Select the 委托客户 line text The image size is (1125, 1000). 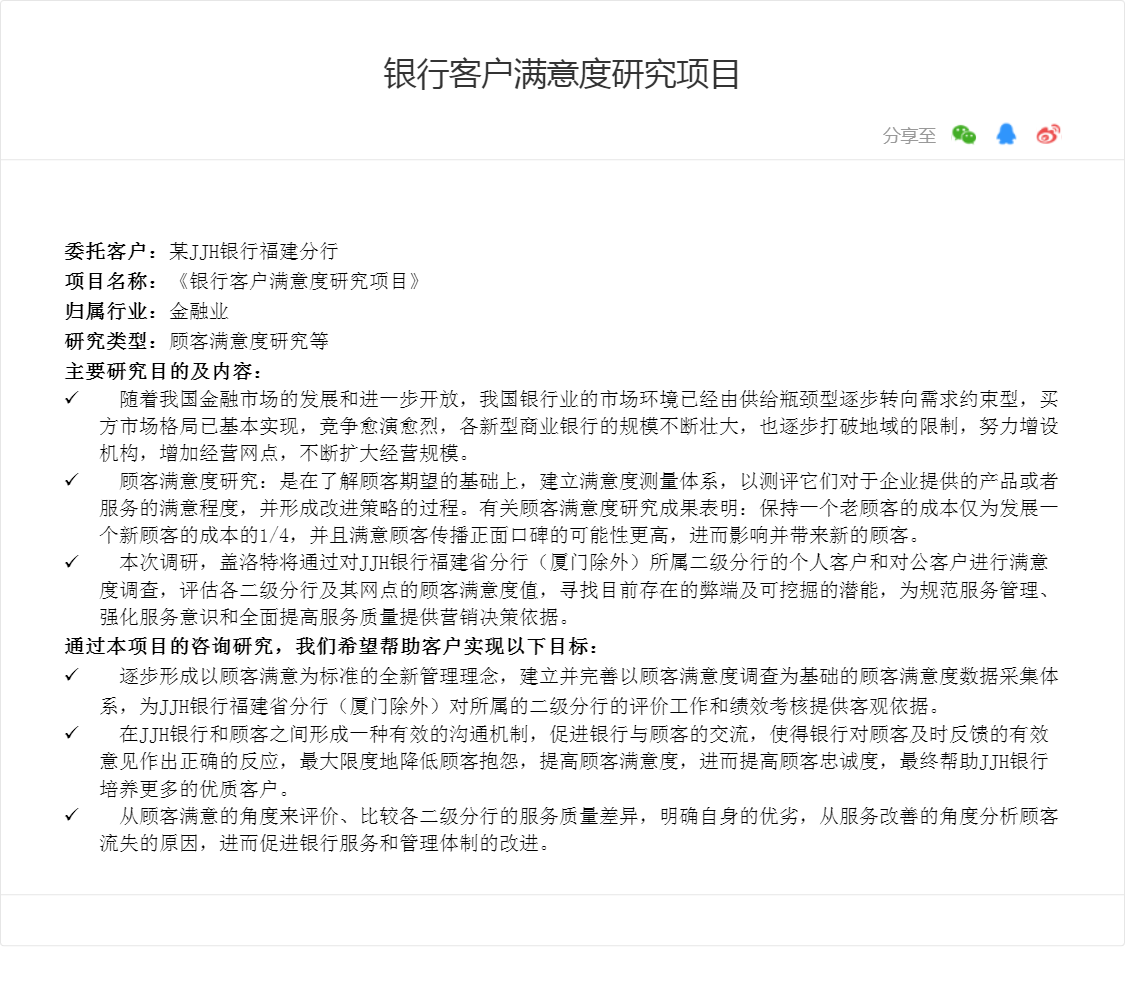[x=202, y=251]
